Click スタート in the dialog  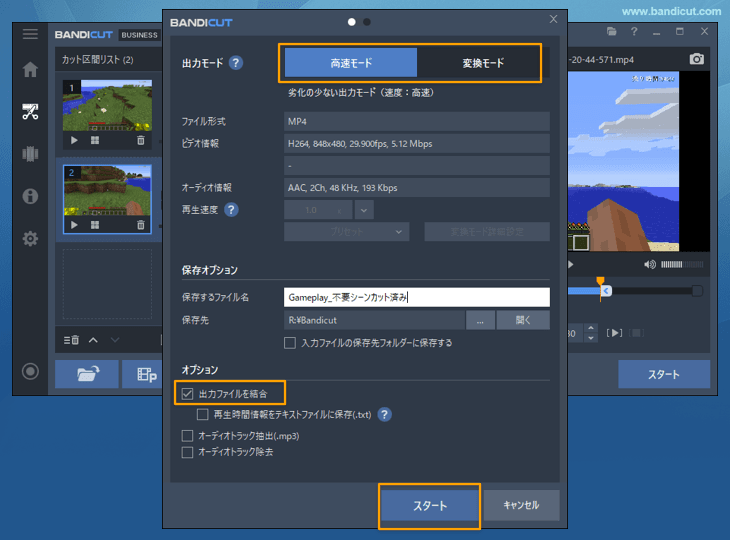pyautogui.click(x=430, y=506)
